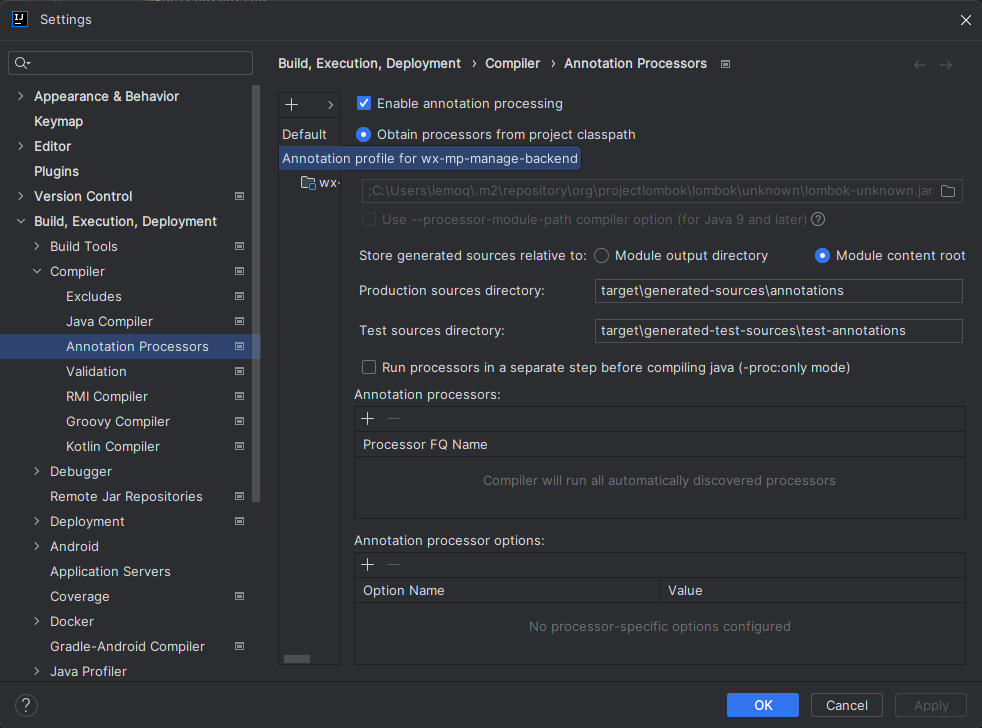This screenshot has width=982, height=728.
Task: Expand Build Tools node
Action: click(37, 246)
